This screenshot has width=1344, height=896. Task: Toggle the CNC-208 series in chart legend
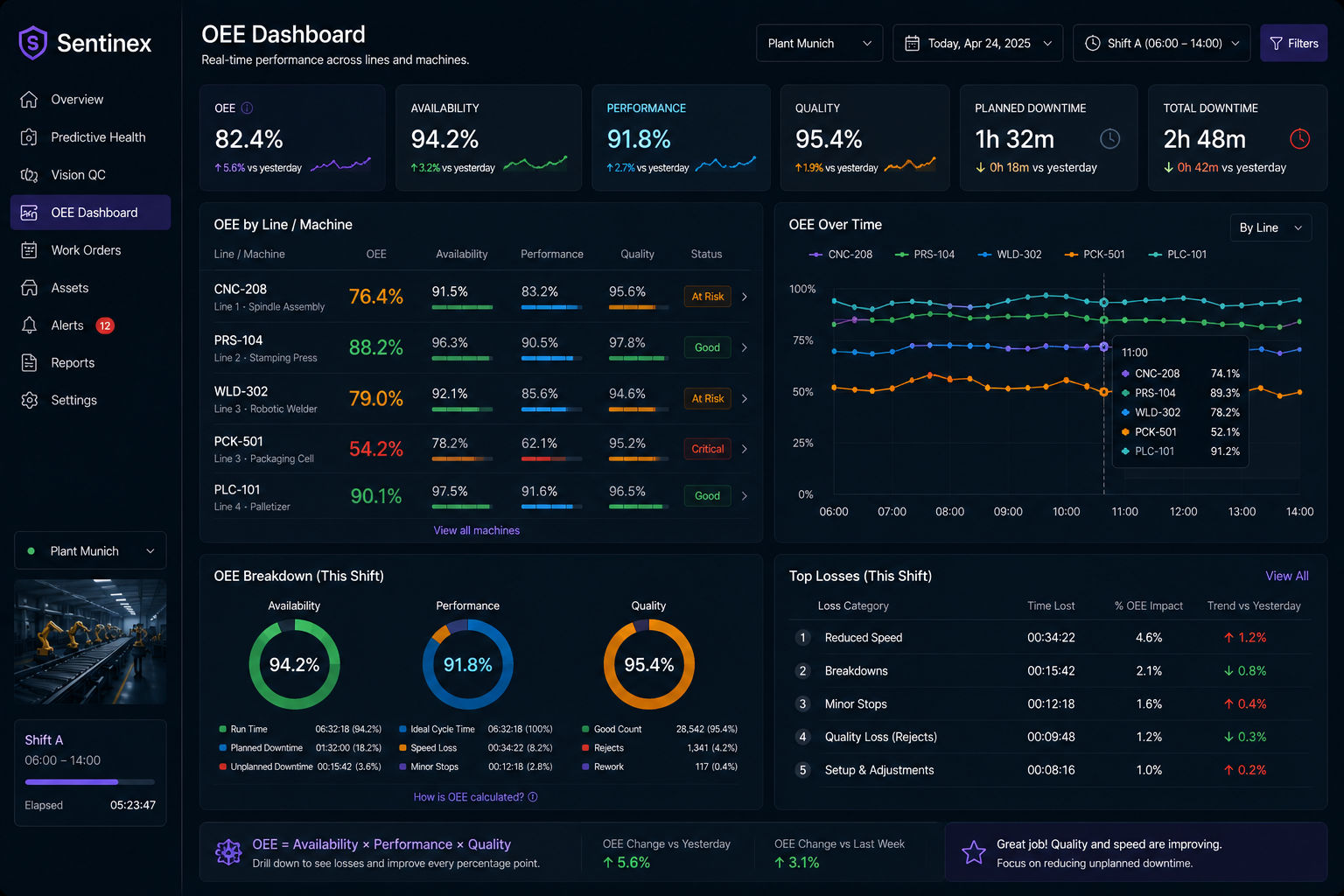(x=840, y=255)
